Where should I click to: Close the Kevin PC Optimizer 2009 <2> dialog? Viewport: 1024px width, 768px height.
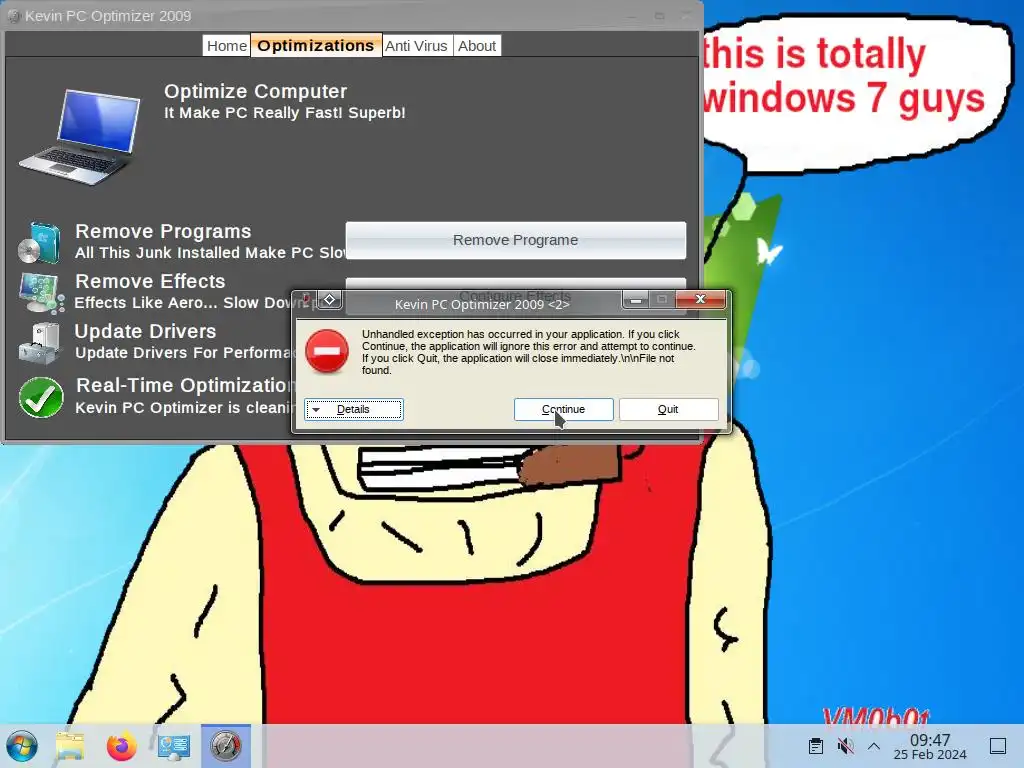click(700, 299)
